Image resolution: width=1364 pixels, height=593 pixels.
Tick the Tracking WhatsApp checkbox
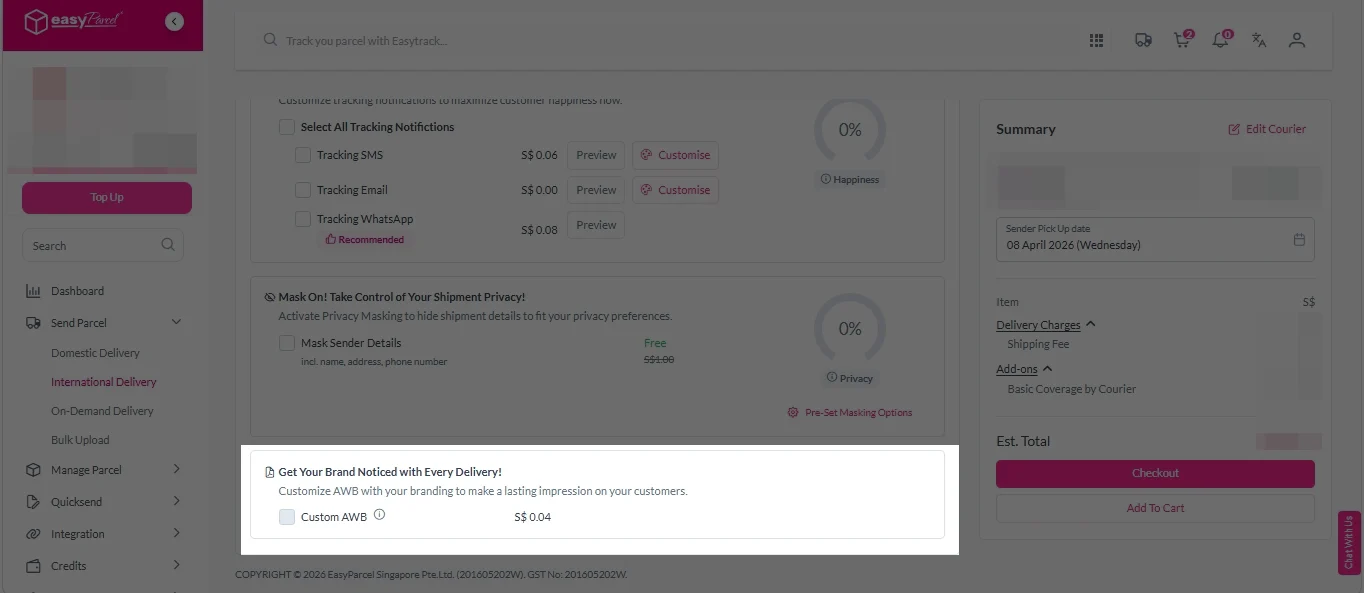tap(303, 219)
